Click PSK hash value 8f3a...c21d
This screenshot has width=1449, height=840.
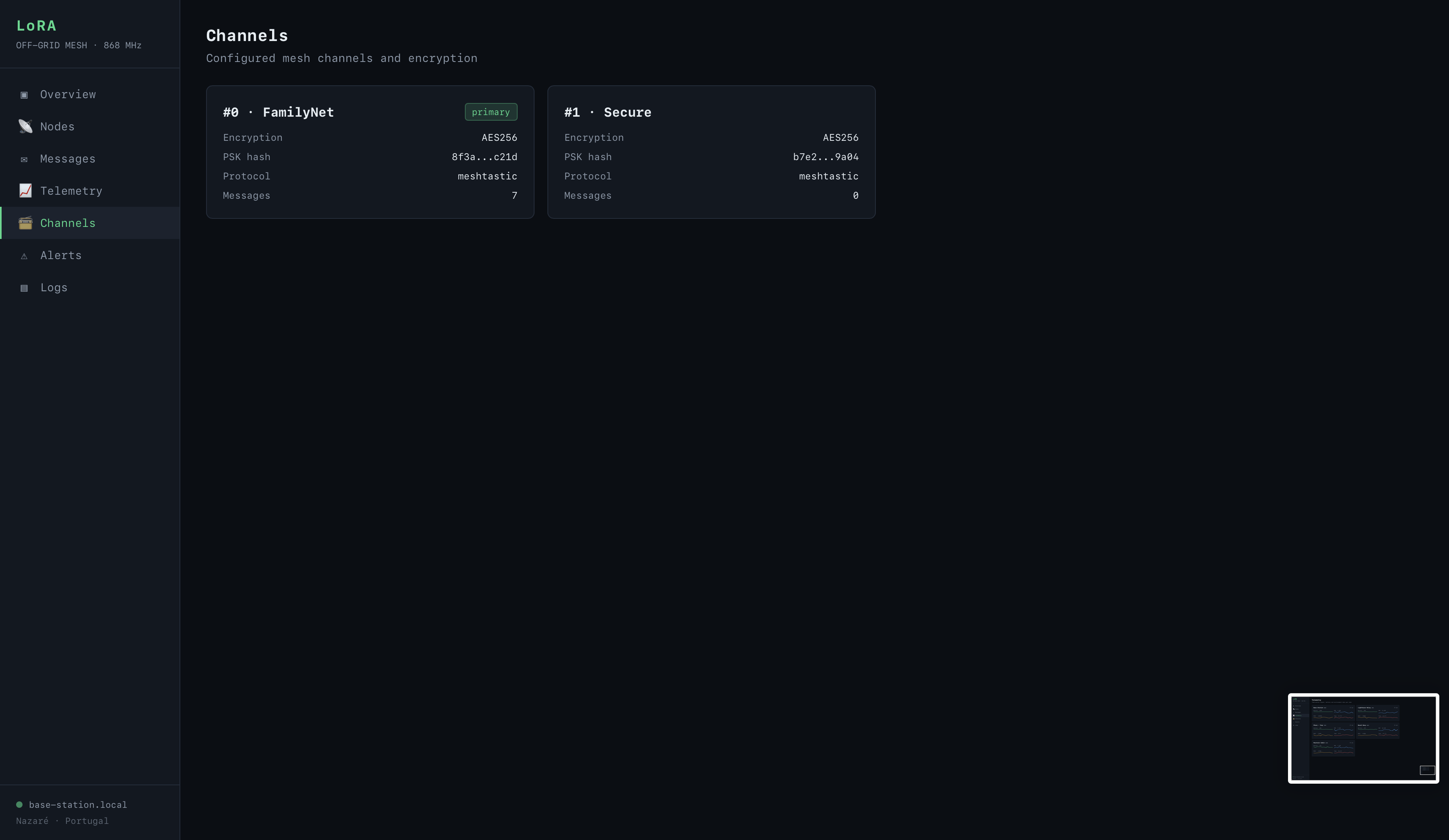484,157
